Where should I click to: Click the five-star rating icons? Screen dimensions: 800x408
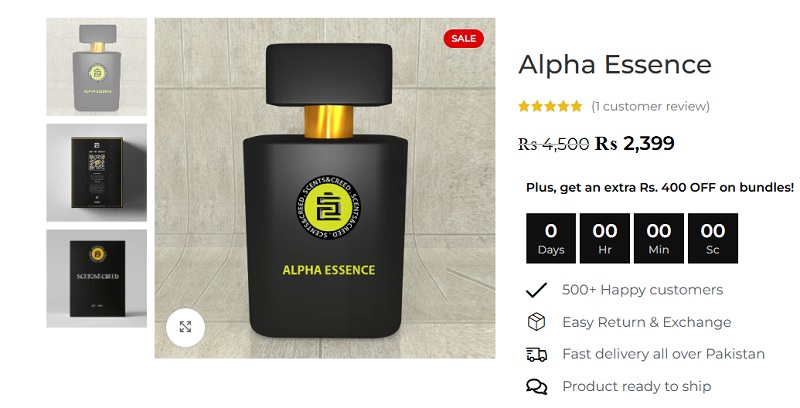click(x=550, y=106)
